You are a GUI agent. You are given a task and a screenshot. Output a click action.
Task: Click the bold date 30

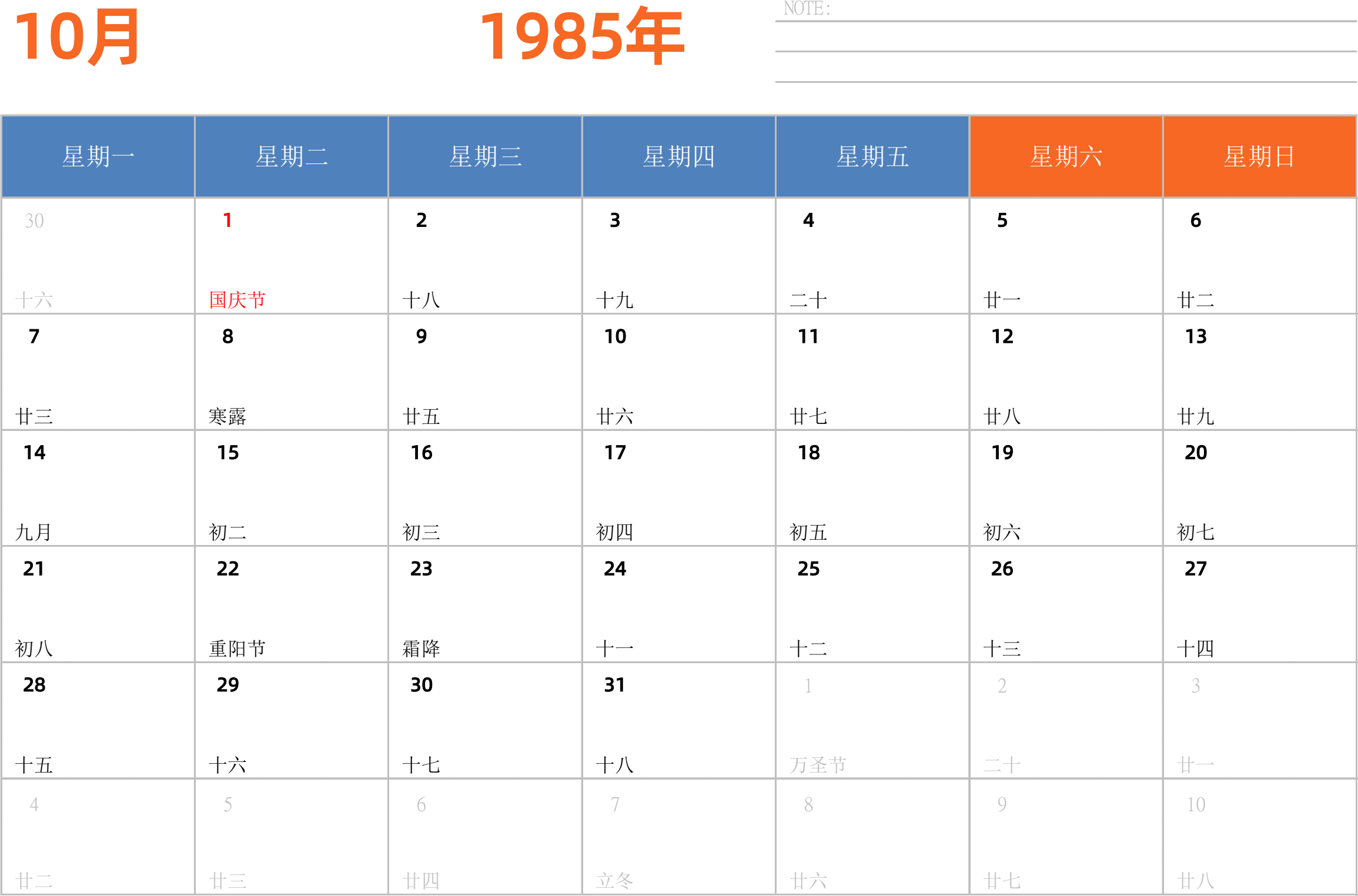point(422,685)
